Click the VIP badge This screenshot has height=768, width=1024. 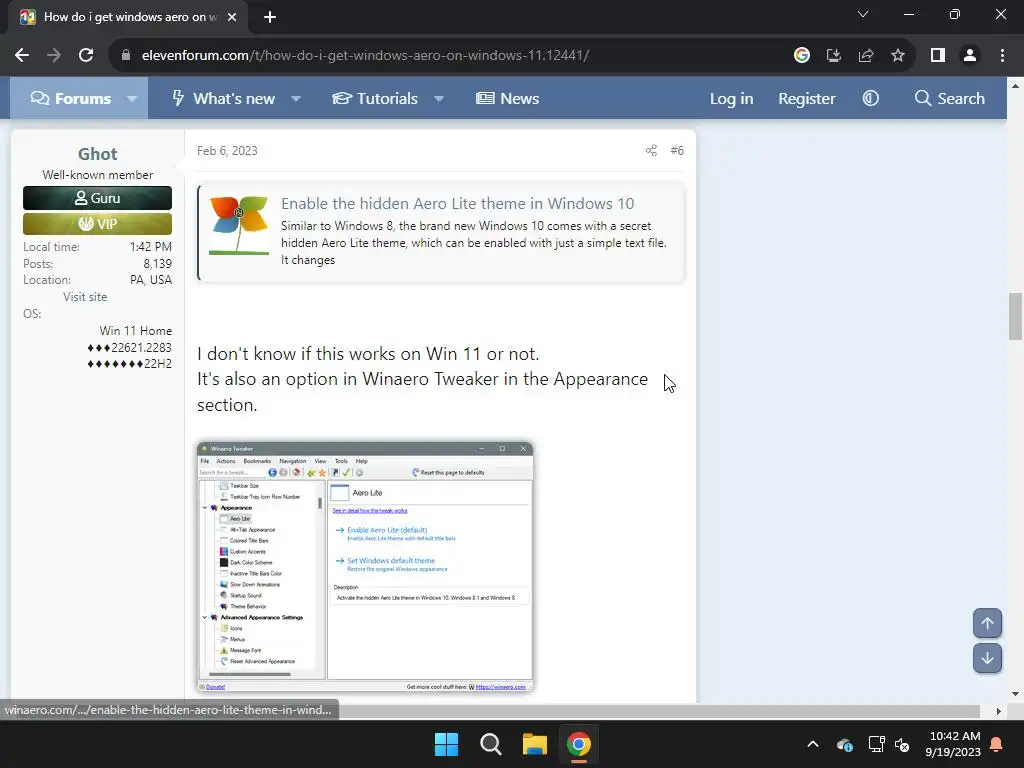click(97, 224)
